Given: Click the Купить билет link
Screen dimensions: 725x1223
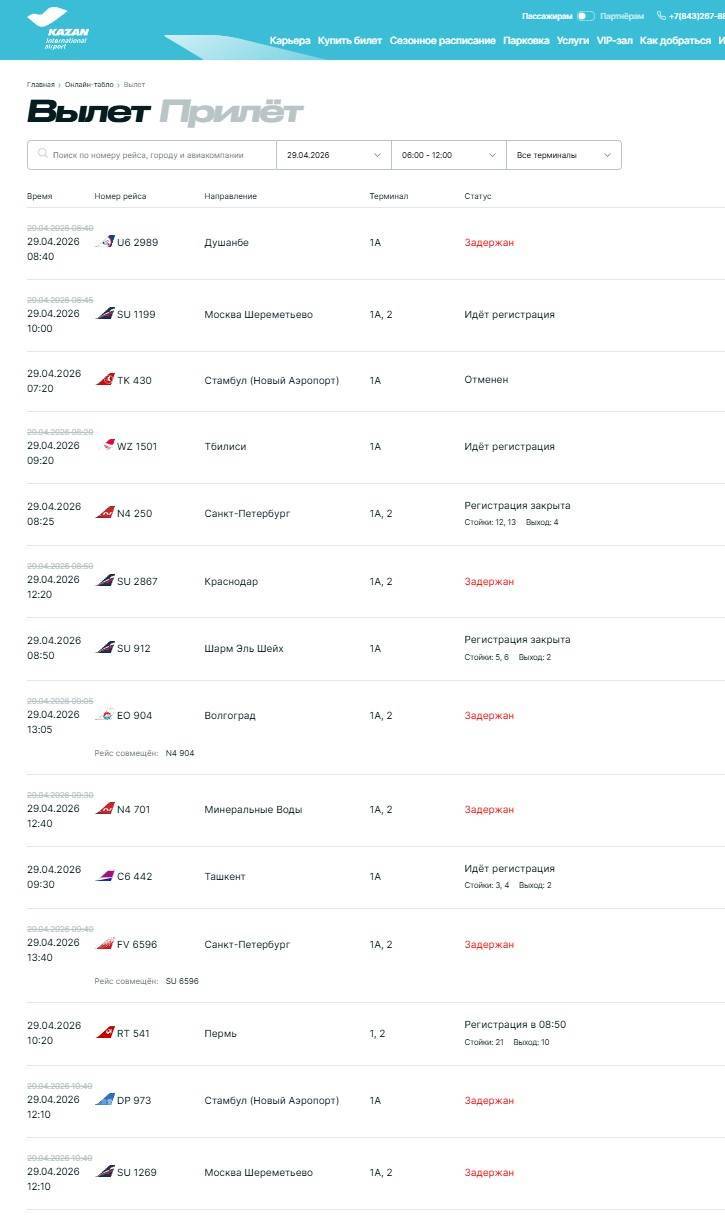Looking at the screenshot, I should pos(350,41).
